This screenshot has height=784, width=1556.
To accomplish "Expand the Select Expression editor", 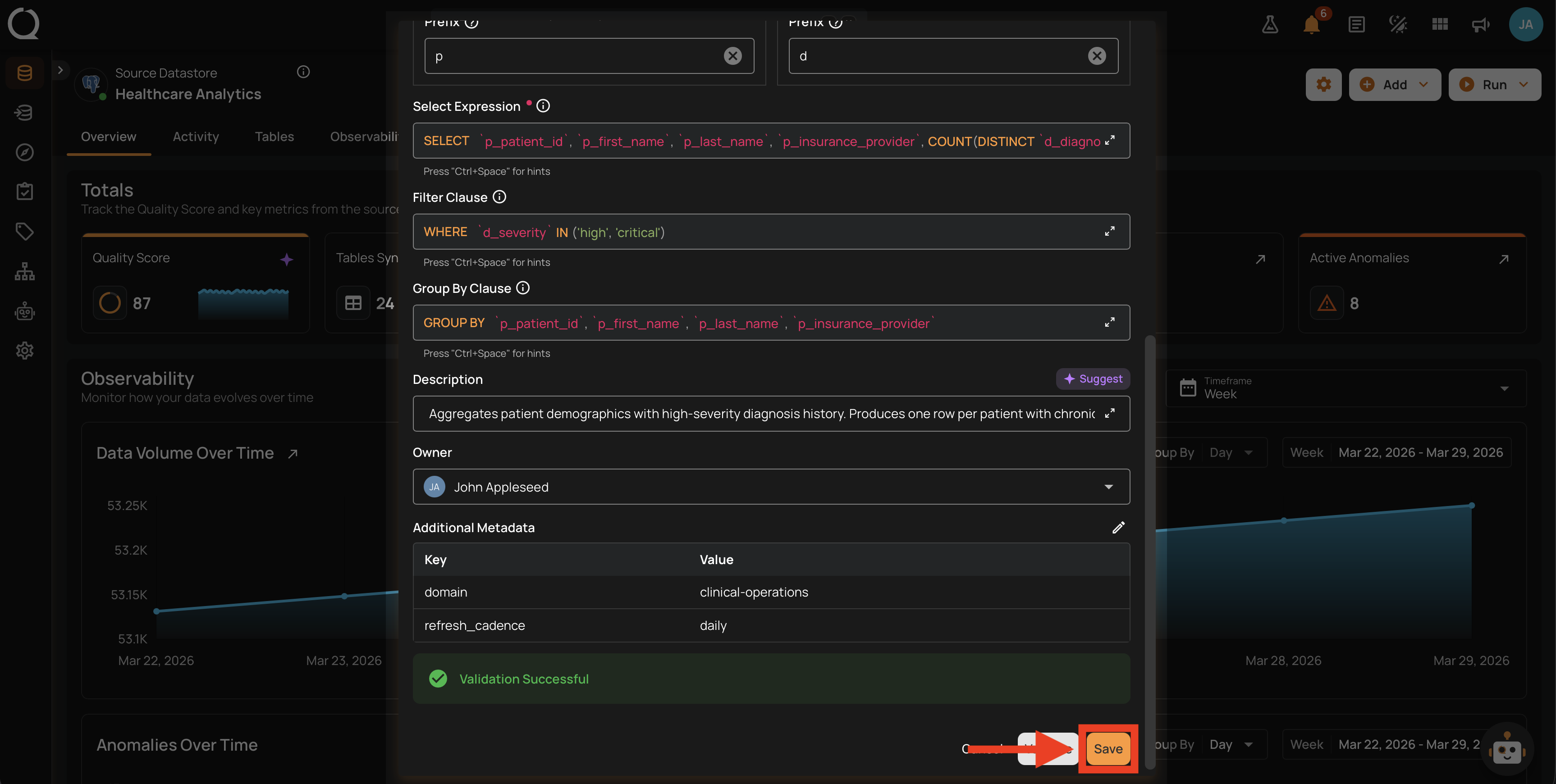I will click(x=1110, y=141).
